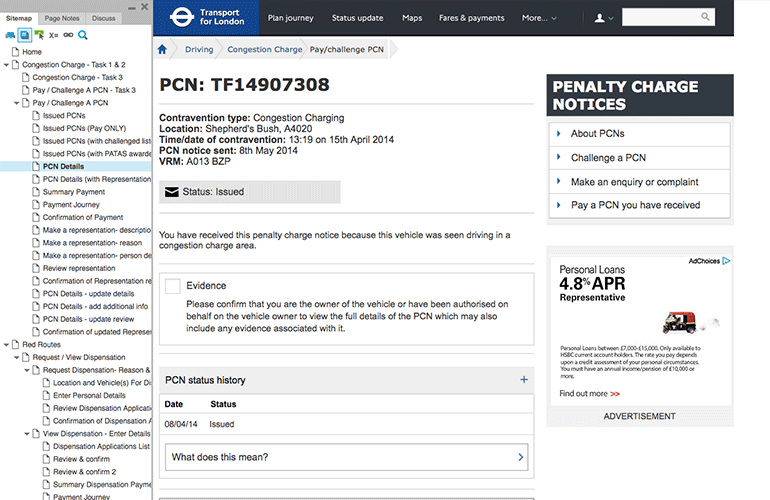This screenshot has width=770, height=500.
Task: Toggle the highlighted blue footnotes icon
Action: [x=25, y=34]
